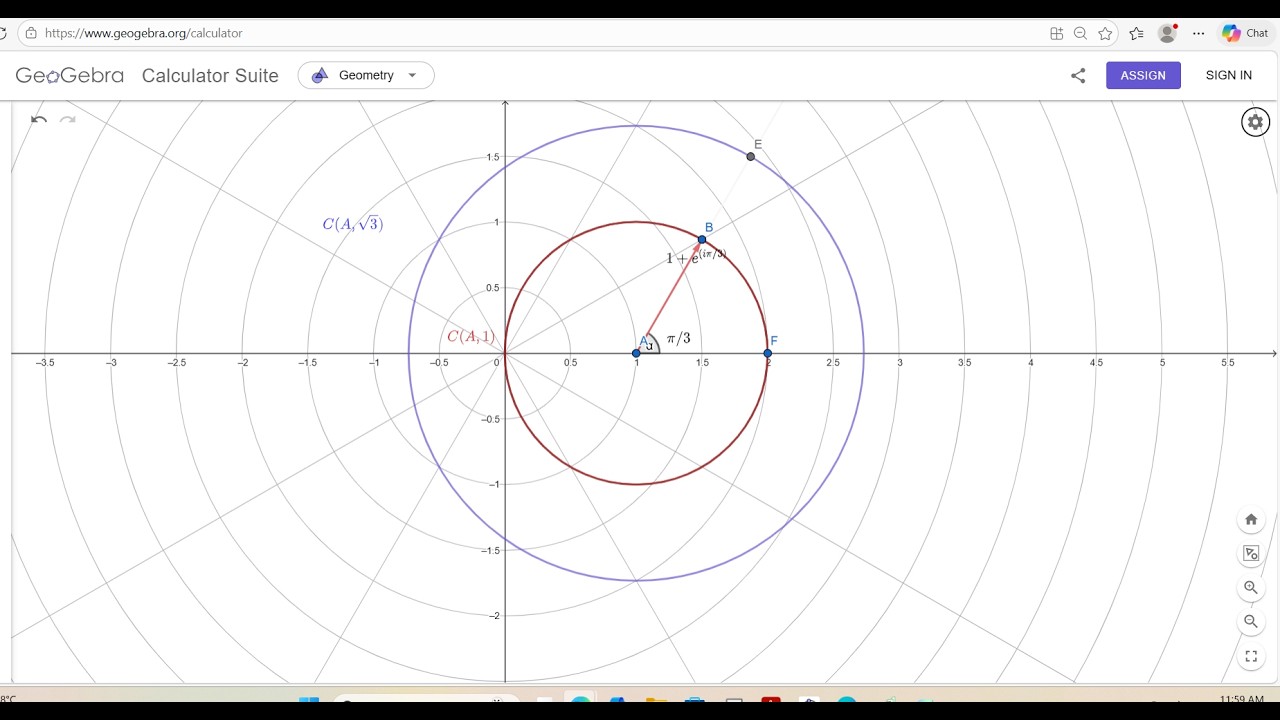Screen dimensions: 1280x720
Task: Select point E on purple circle
Action: coord(751,157)
